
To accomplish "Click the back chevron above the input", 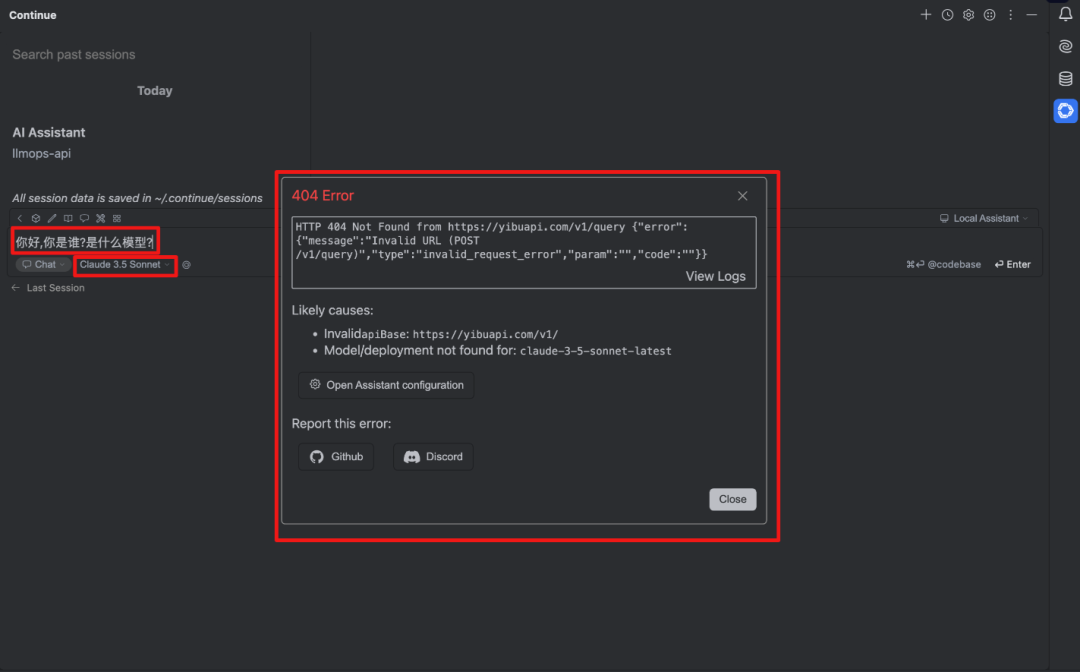I will click(19, 218).
